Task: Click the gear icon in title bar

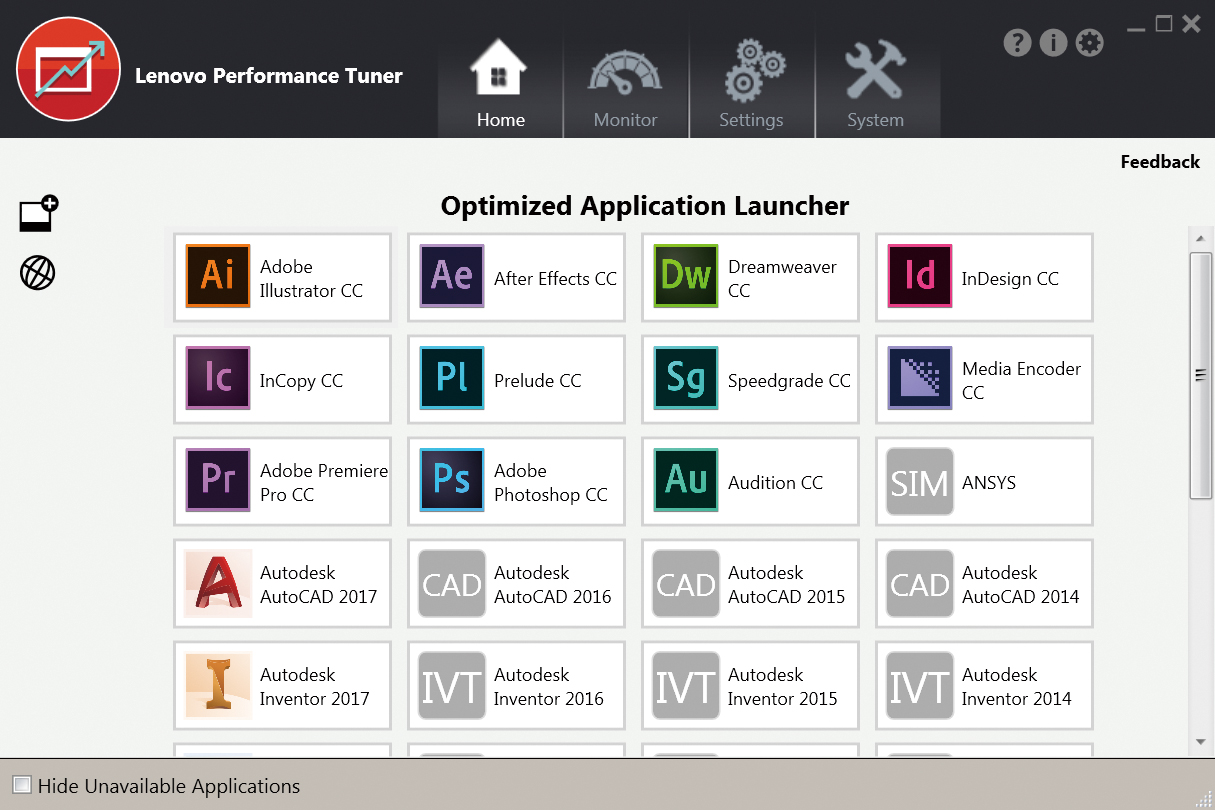Action: pos(1089,43)
